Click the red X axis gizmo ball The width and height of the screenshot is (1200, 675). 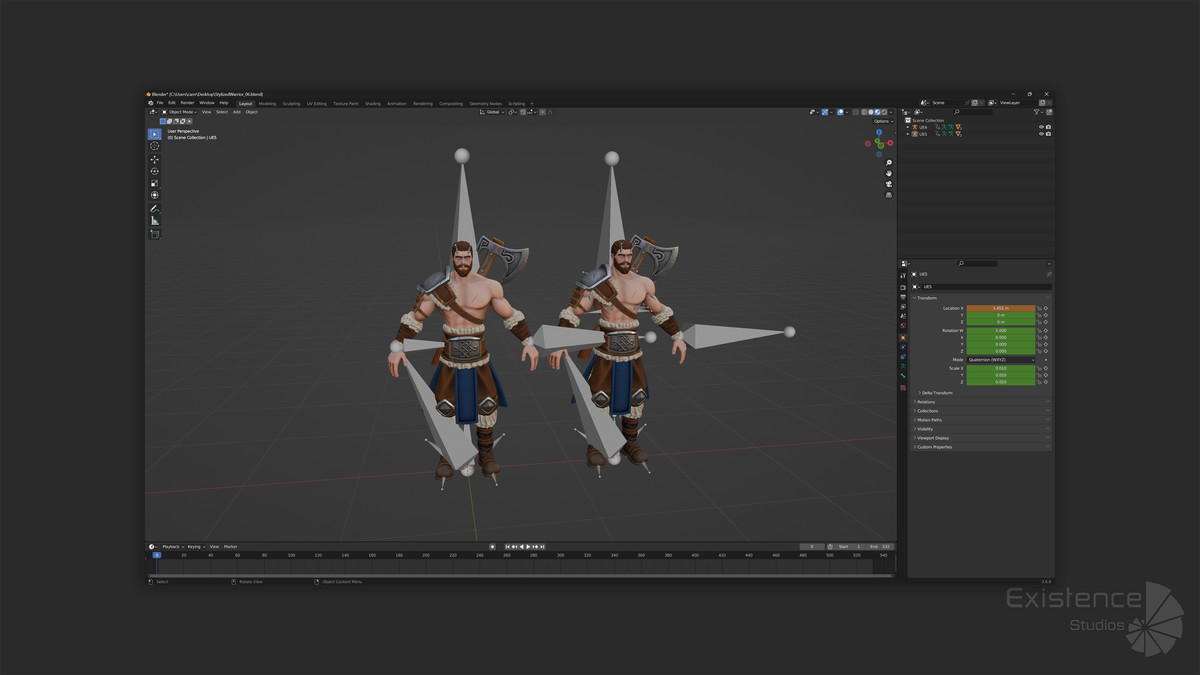890,142
